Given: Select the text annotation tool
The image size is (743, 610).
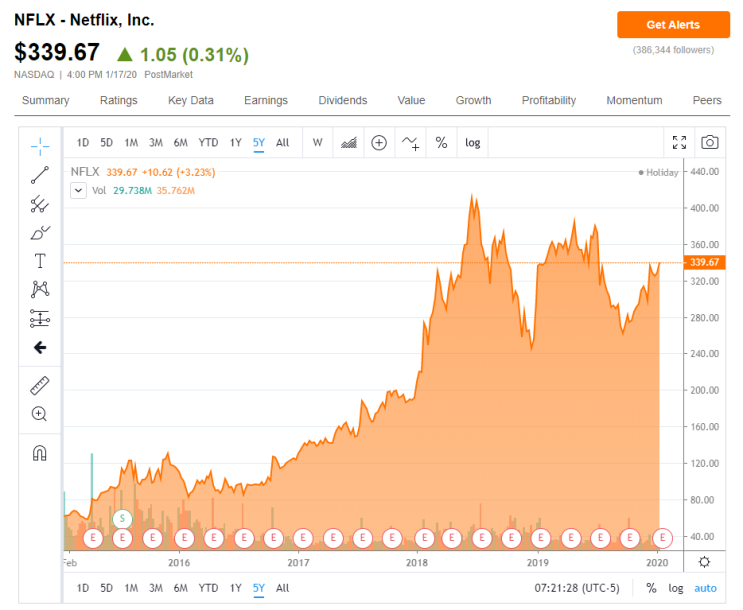Looking at the screenshot, I should point(40,261).
